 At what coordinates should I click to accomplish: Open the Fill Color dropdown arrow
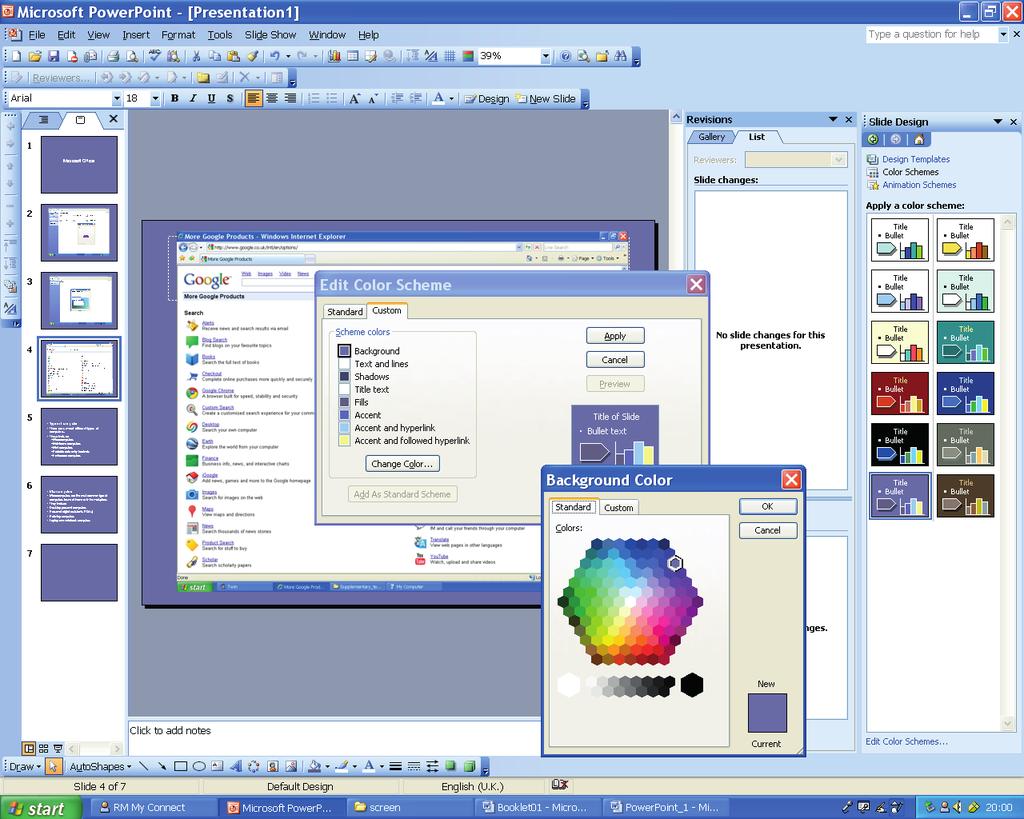(327, 766)
